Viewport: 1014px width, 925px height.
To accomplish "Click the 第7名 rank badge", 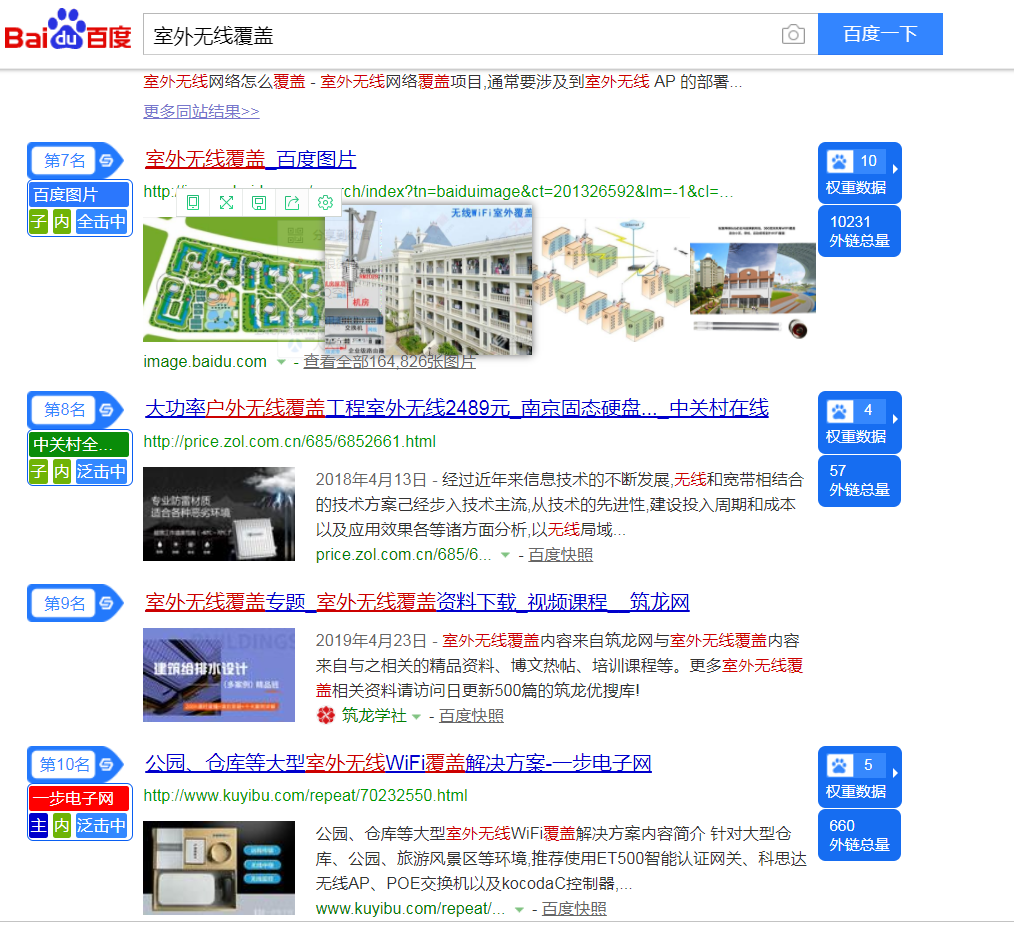I will pos(64,160).
